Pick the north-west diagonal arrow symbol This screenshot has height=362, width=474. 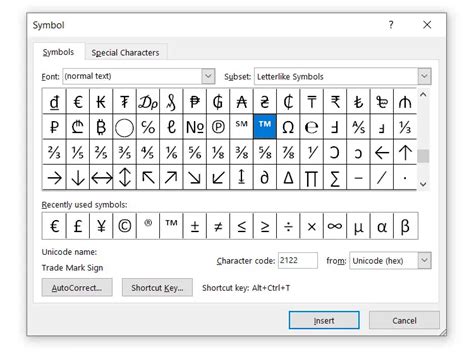pyautogui.click(x=148, y=178)
